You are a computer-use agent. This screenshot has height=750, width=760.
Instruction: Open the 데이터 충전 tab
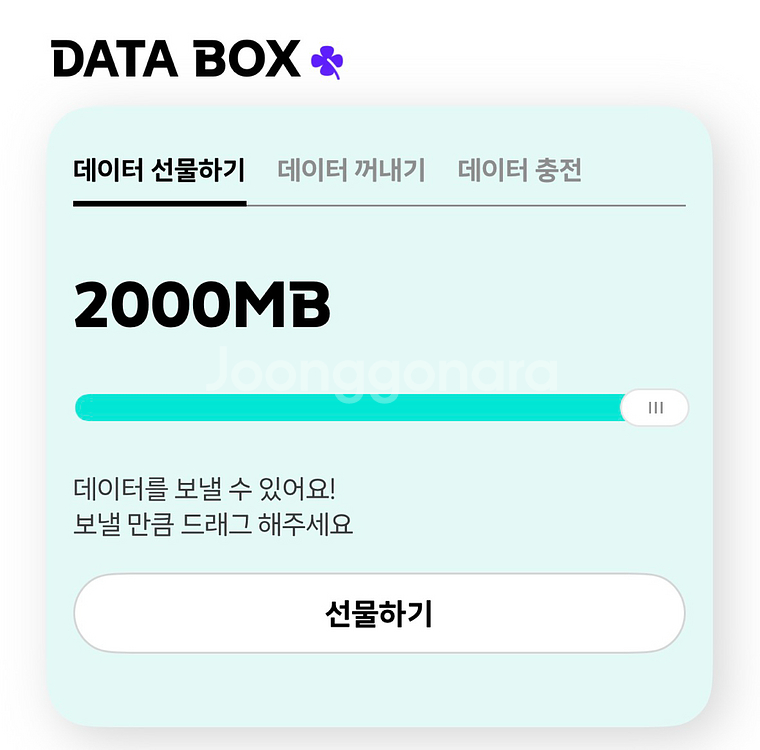pos(519,171)
